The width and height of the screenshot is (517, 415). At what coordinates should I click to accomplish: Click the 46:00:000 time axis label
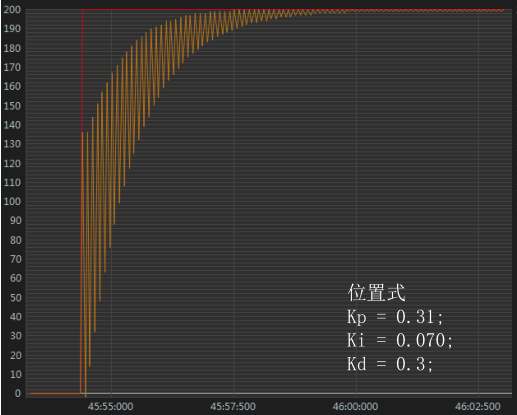tap(355, 407)
